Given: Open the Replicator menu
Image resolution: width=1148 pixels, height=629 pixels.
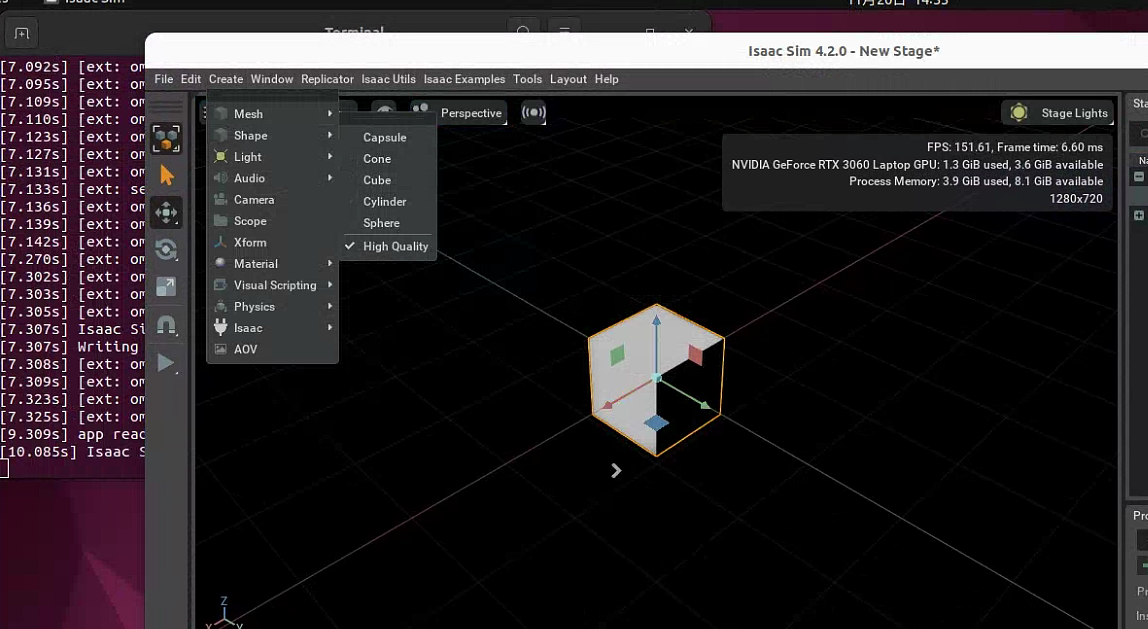Looking at the screenshot, I should (327, 79).
